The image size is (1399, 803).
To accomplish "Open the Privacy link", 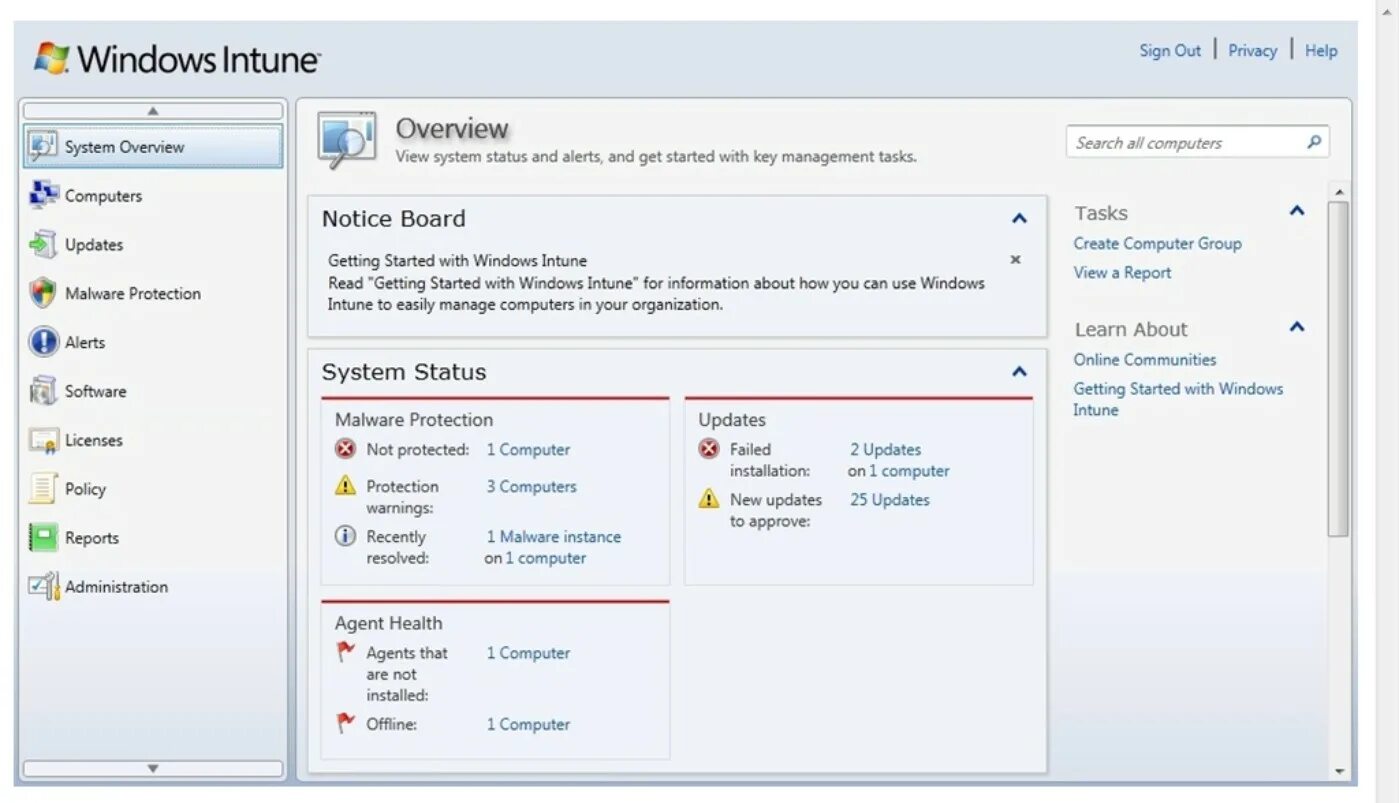I will pos(1252,50).
